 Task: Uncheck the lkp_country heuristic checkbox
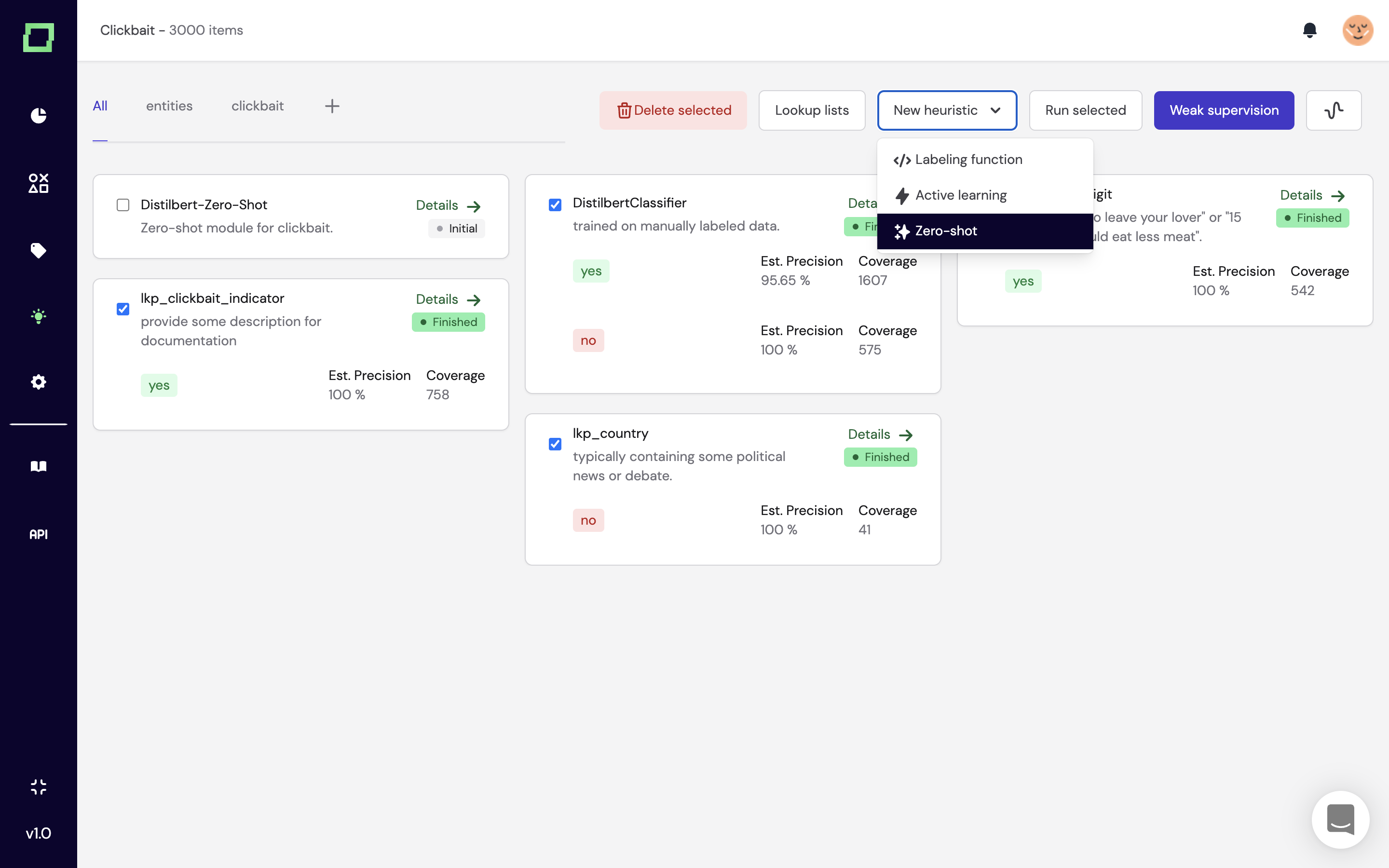coord(555,444)
